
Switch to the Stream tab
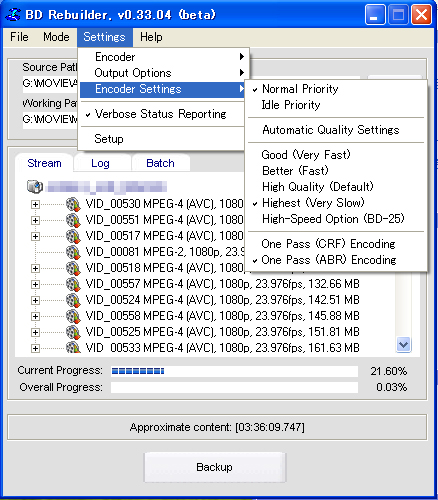(x=44, y=163)
